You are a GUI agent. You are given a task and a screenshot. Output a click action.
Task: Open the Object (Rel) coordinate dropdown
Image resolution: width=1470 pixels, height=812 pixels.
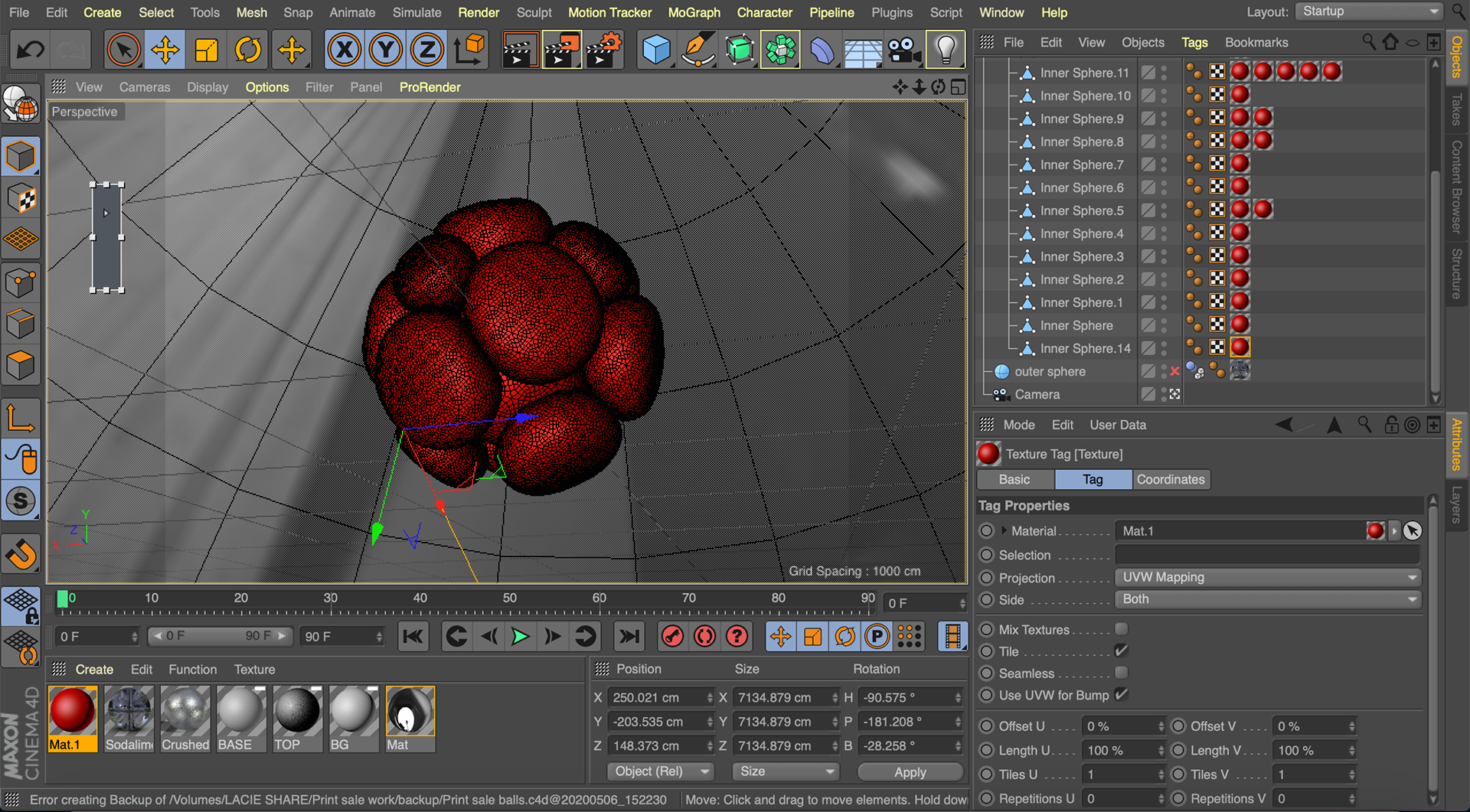pyautogui.click(x=660, y=771)
